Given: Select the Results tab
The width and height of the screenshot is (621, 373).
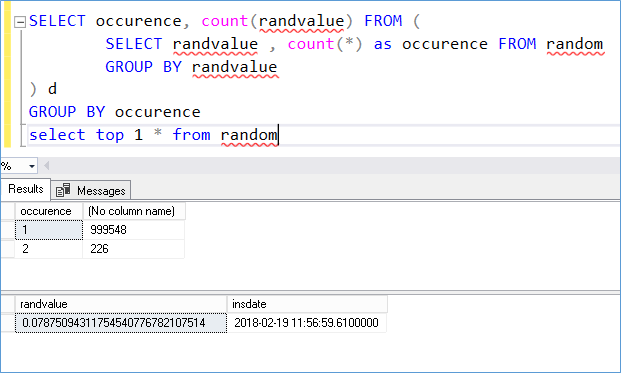Looking at the screenshot, I should click(26, 189).
